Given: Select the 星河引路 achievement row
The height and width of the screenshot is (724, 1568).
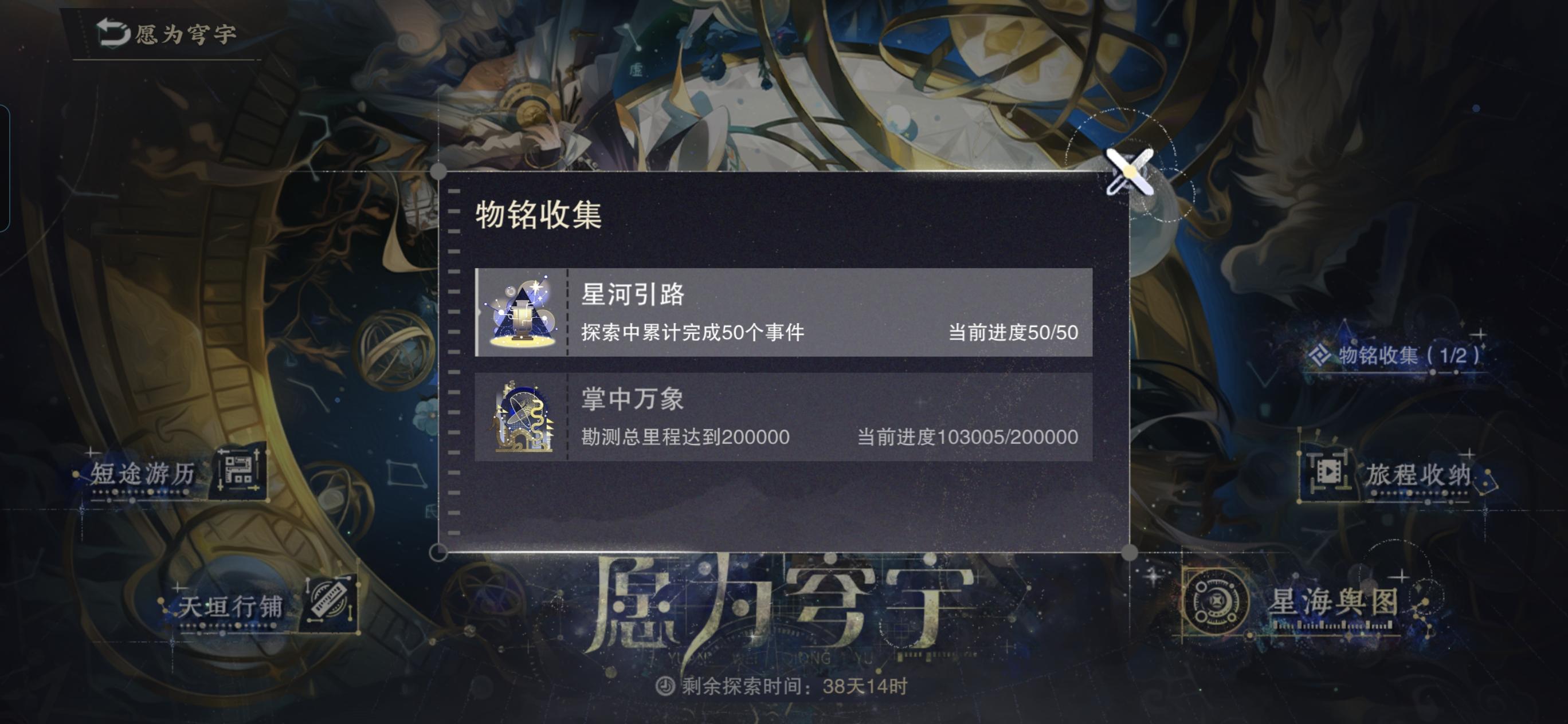Looking at the screenshot, I should [784, 312].
